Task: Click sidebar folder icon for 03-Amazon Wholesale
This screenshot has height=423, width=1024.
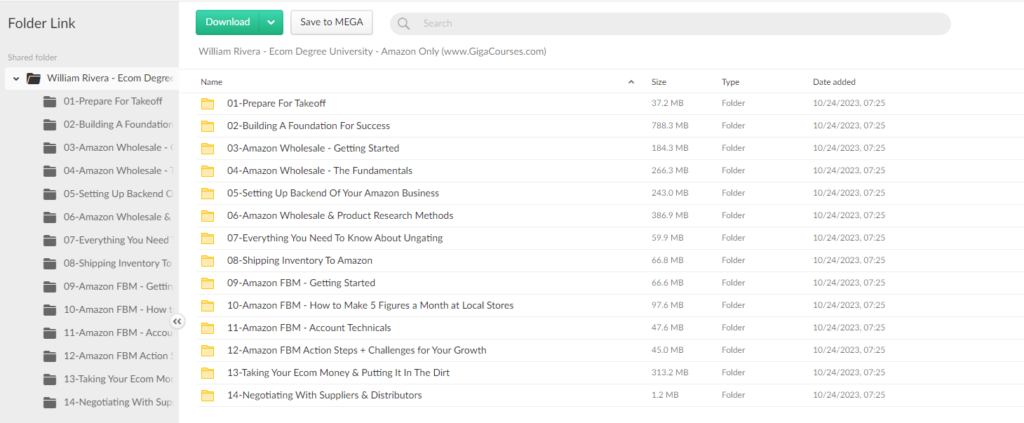Action: (x=50, y=148)
